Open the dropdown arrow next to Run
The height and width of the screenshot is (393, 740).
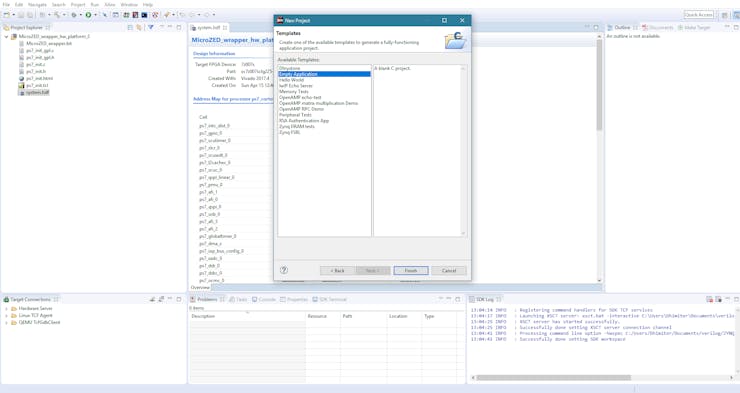pos(95,15)
